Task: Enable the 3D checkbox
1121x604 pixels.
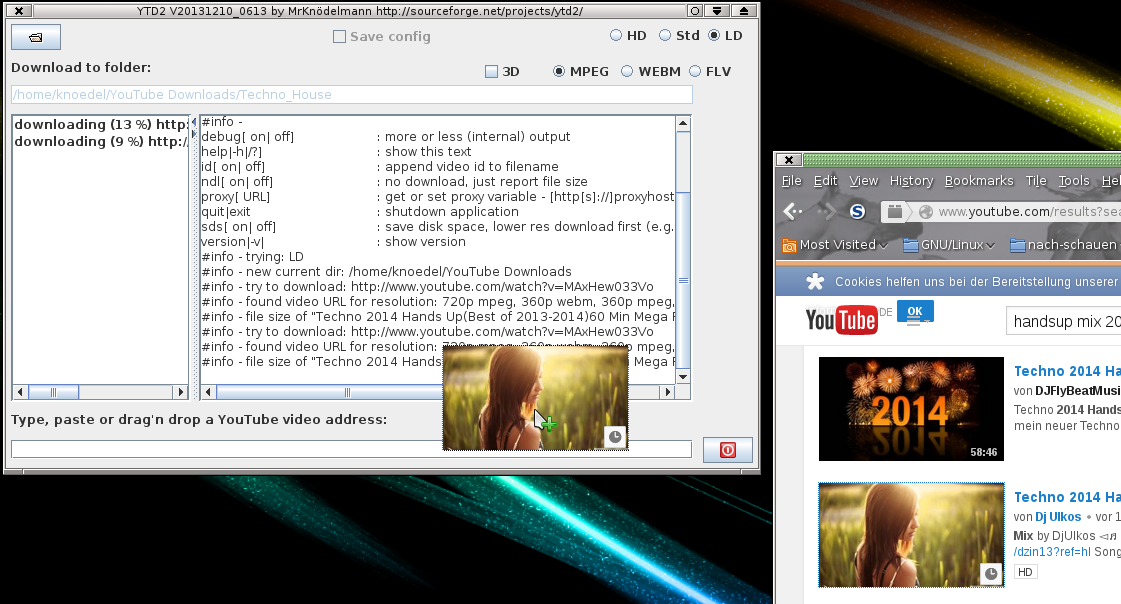Action: point(490,71)
